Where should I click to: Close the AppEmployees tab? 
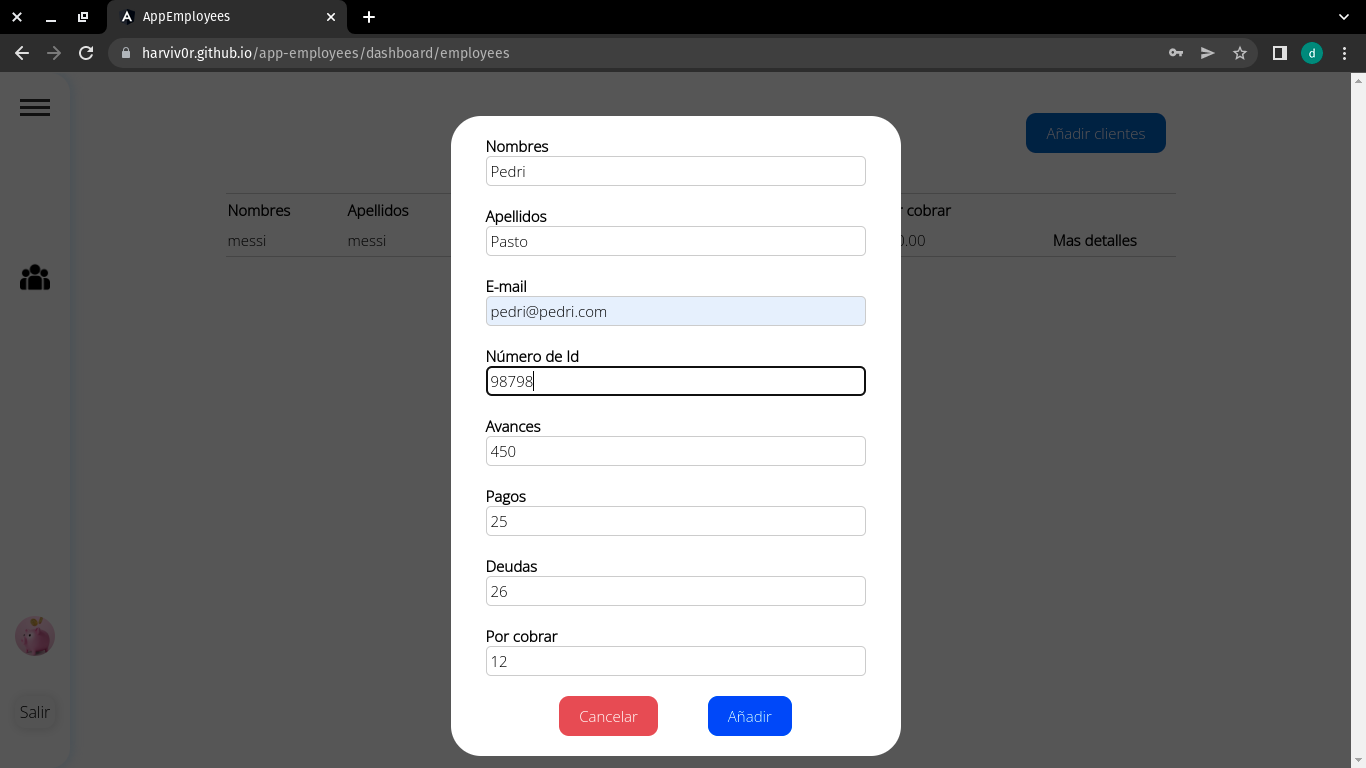[331, 17]
